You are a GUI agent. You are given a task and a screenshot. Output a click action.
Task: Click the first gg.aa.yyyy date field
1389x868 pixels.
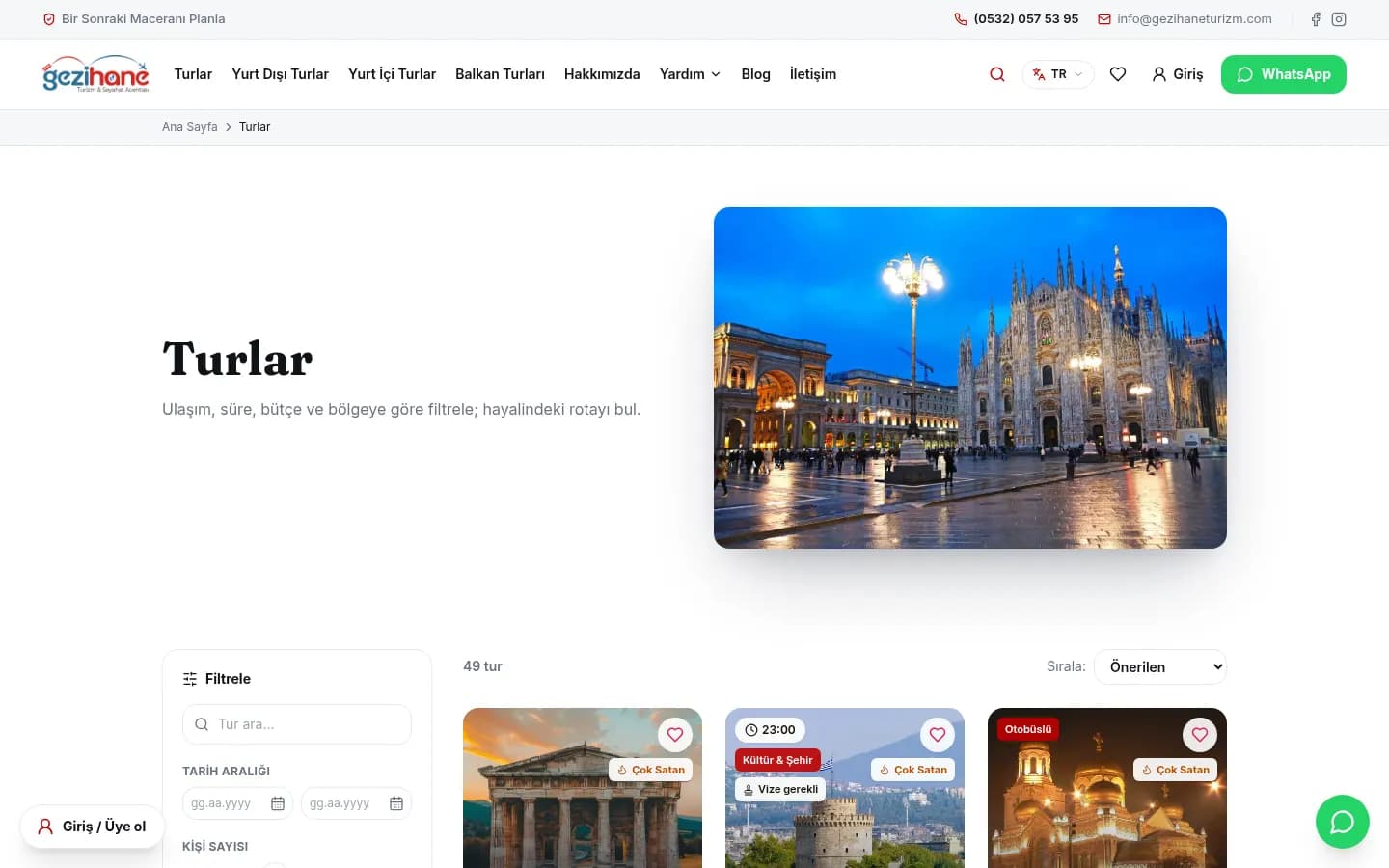pyautogui.click(x=237, y=803)
